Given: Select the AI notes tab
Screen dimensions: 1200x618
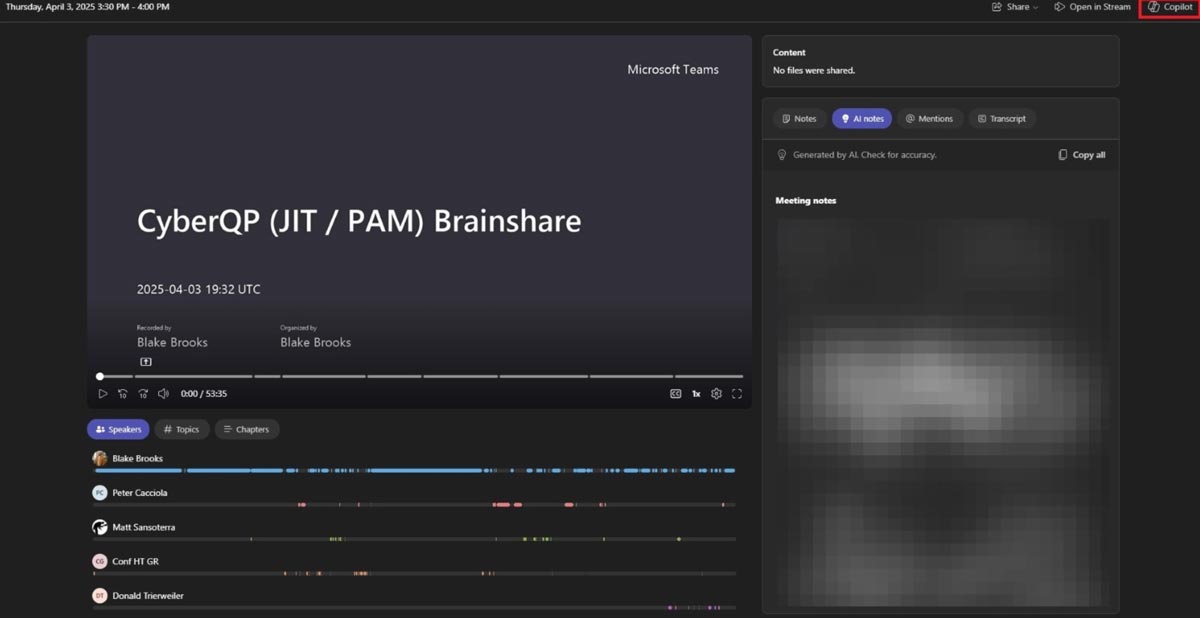Looking at the screenshot, I should click(861, 118).
